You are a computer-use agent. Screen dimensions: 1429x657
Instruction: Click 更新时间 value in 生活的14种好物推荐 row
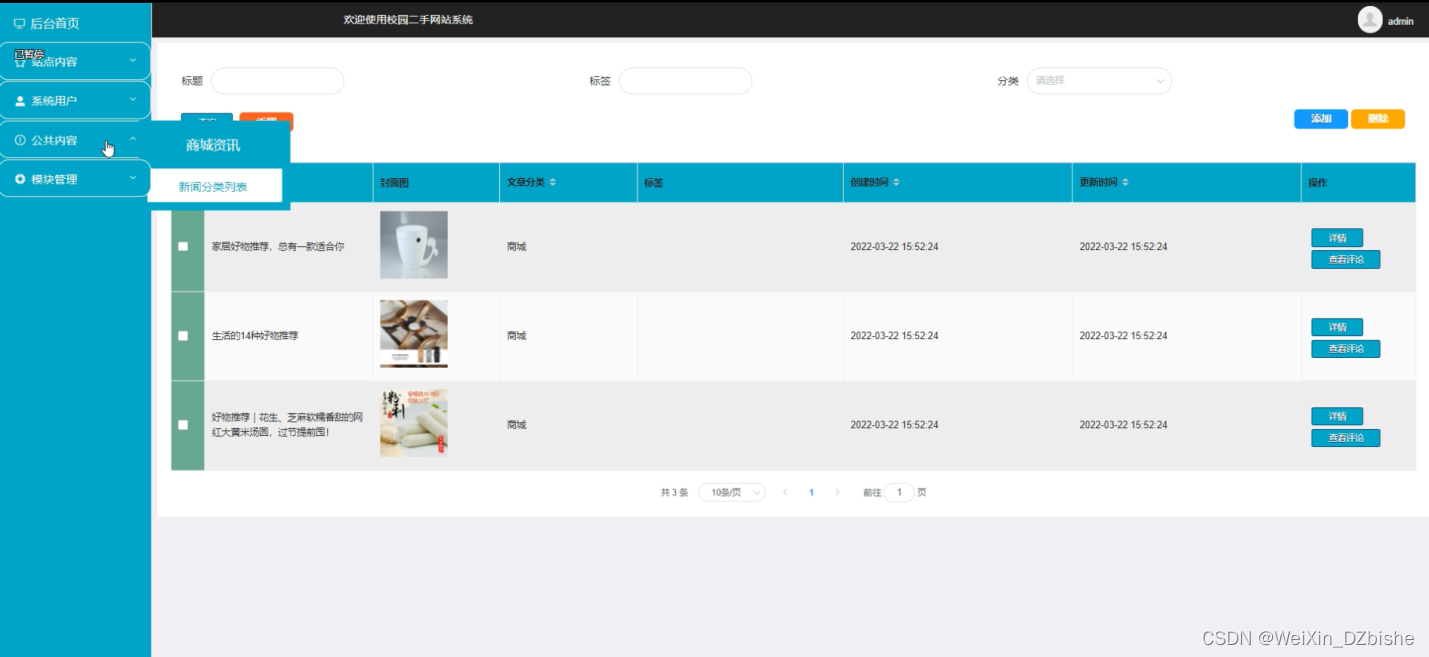click(x=1123, y=336)
